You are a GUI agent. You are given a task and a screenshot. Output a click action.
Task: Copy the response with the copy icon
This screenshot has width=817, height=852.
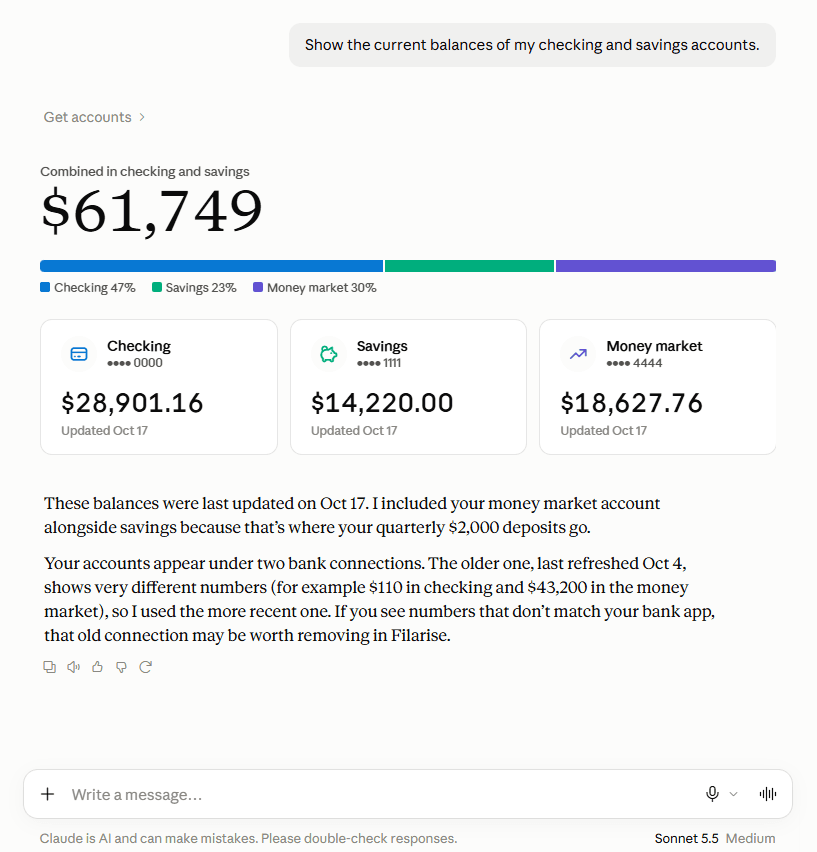coord(49,667)
